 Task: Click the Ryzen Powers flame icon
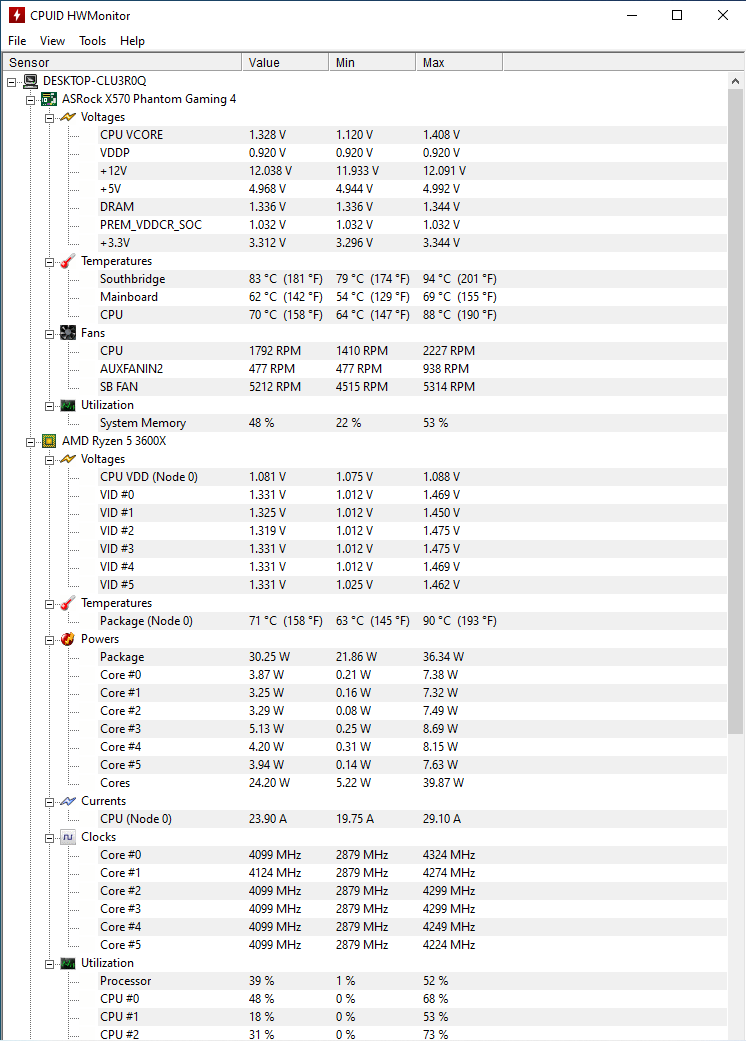point(67,639)
